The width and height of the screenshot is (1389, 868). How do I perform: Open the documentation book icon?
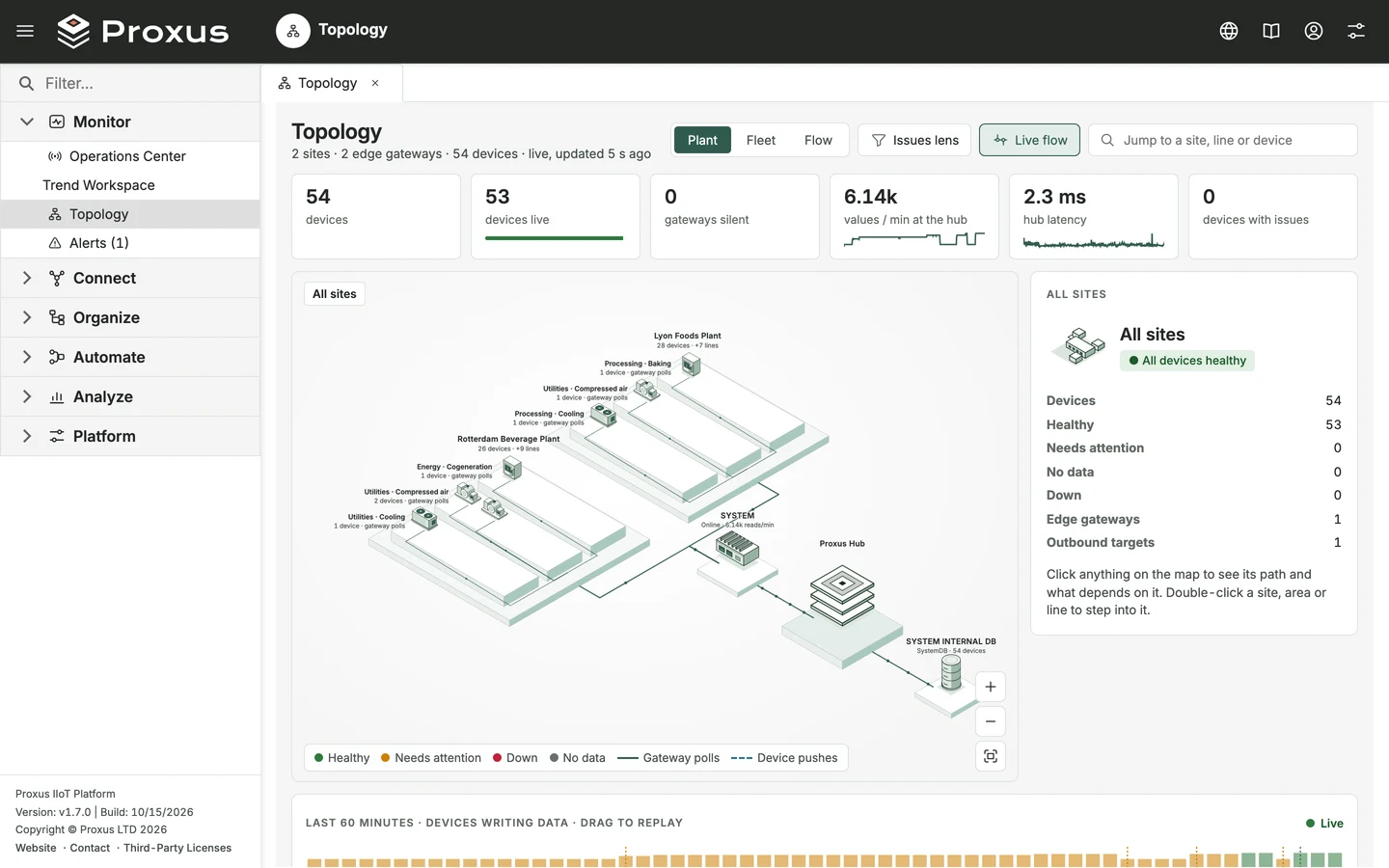coord(1271,31)
